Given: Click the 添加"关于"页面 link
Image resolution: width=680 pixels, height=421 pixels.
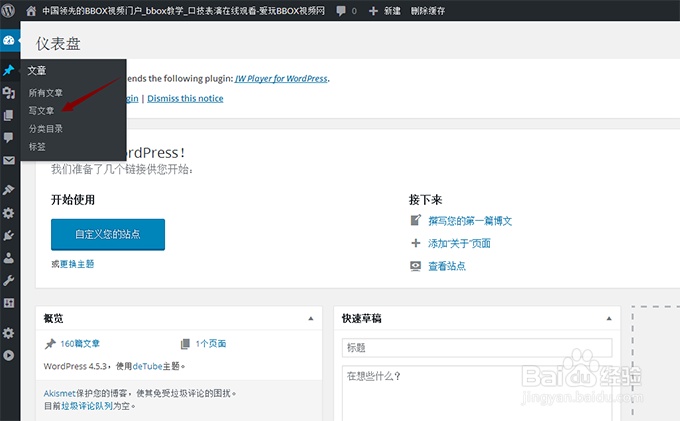Looking at the screenshot, I should [459, 243].
